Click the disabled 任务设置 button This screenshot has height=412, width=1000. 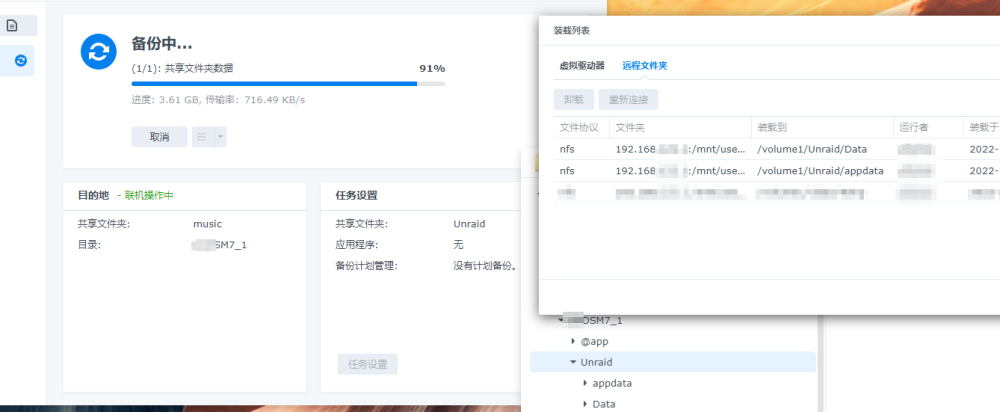367,364
